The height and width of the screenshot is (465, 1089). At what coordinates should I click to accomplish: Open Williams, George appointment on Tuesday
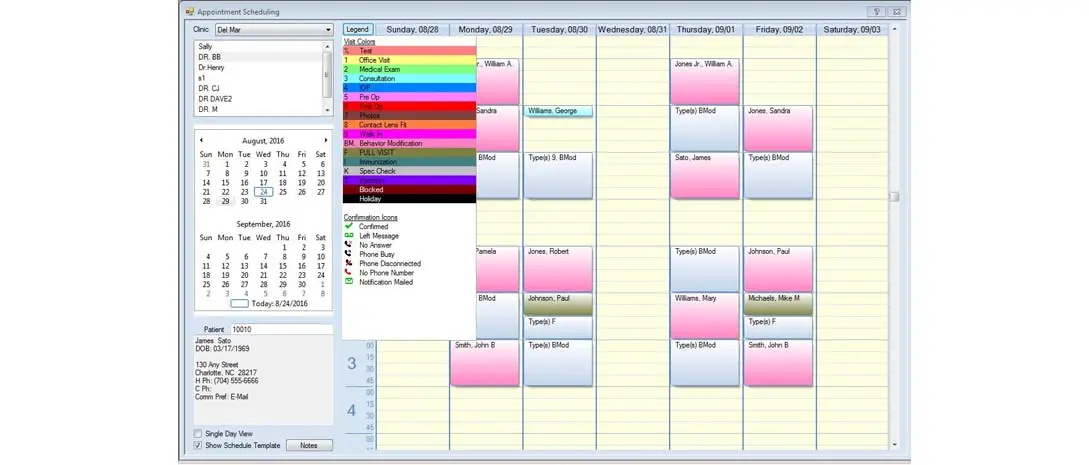click(558, 111)
